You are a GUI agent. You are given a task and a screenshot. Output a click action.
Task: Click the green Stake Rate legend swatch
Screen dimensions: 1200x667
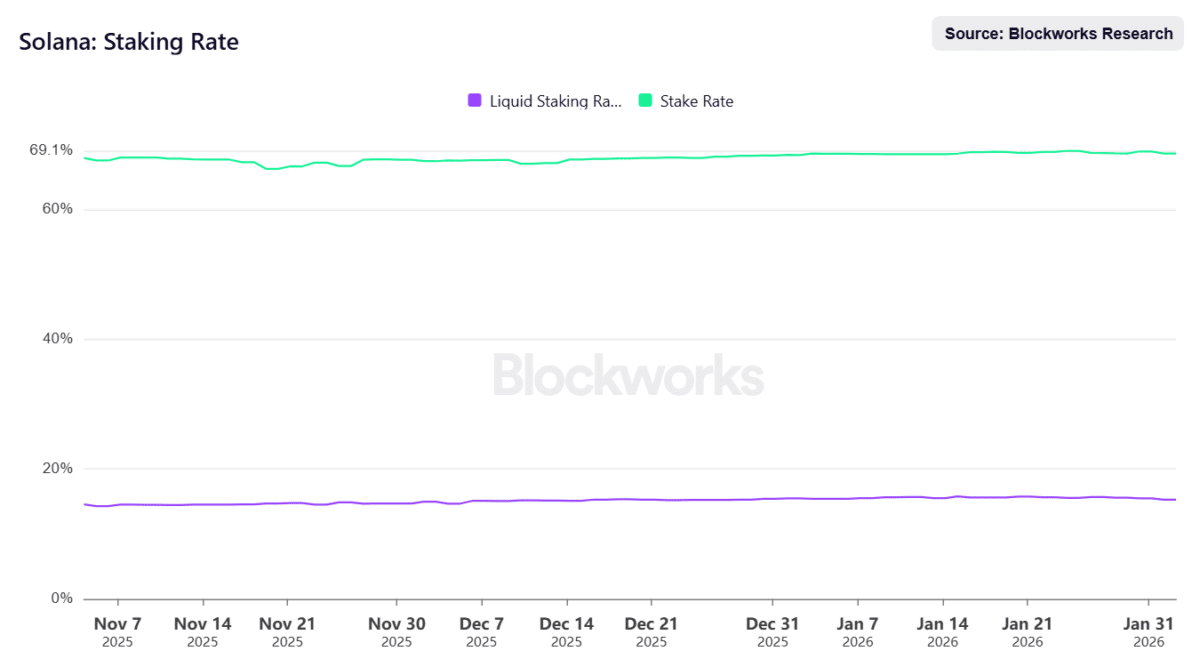(x=646, y=100)
